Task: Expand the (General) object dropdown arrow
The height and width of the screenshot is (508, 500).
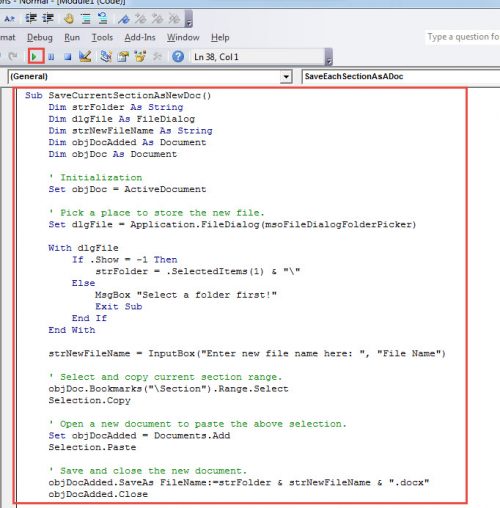Action: (286, 77)
